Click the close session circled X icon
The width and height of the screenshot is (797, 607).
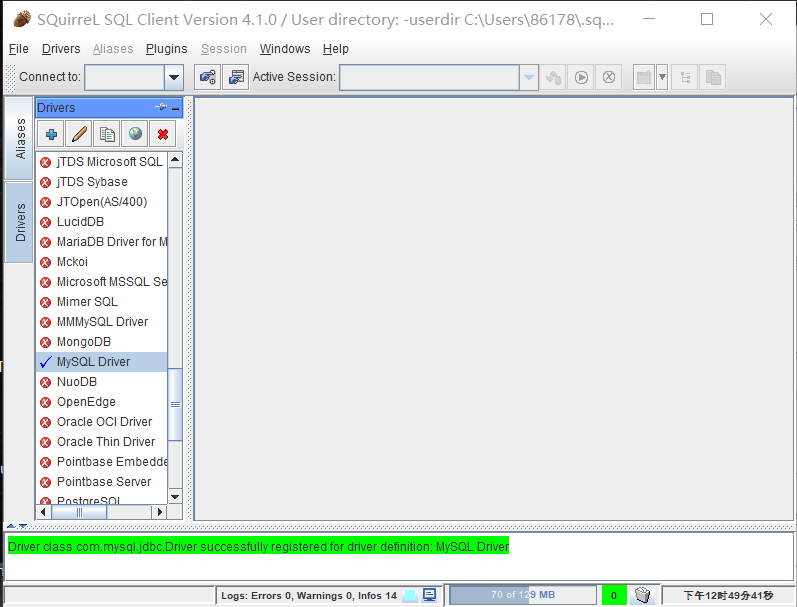[x=609, y=77]
